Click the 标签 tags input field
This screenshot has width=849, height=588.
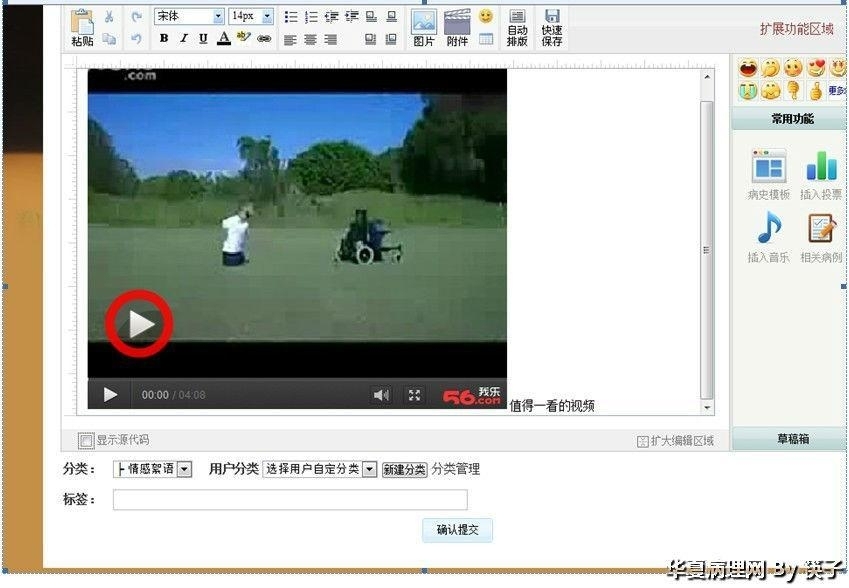point(290,499)
